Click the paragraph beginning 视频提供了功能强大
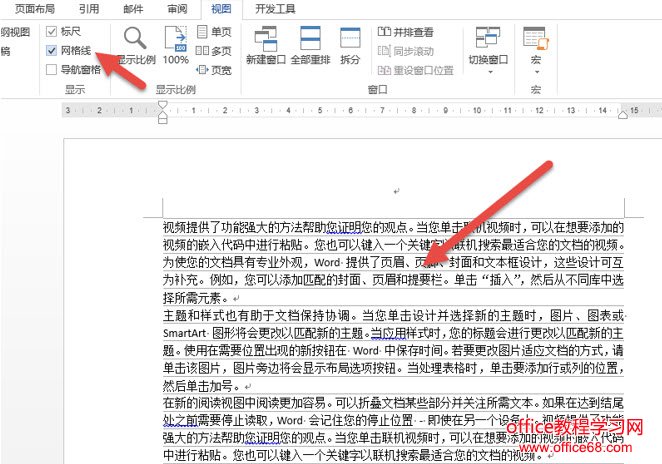The height and width of the screenshot is (464, 662). (393, 262)
